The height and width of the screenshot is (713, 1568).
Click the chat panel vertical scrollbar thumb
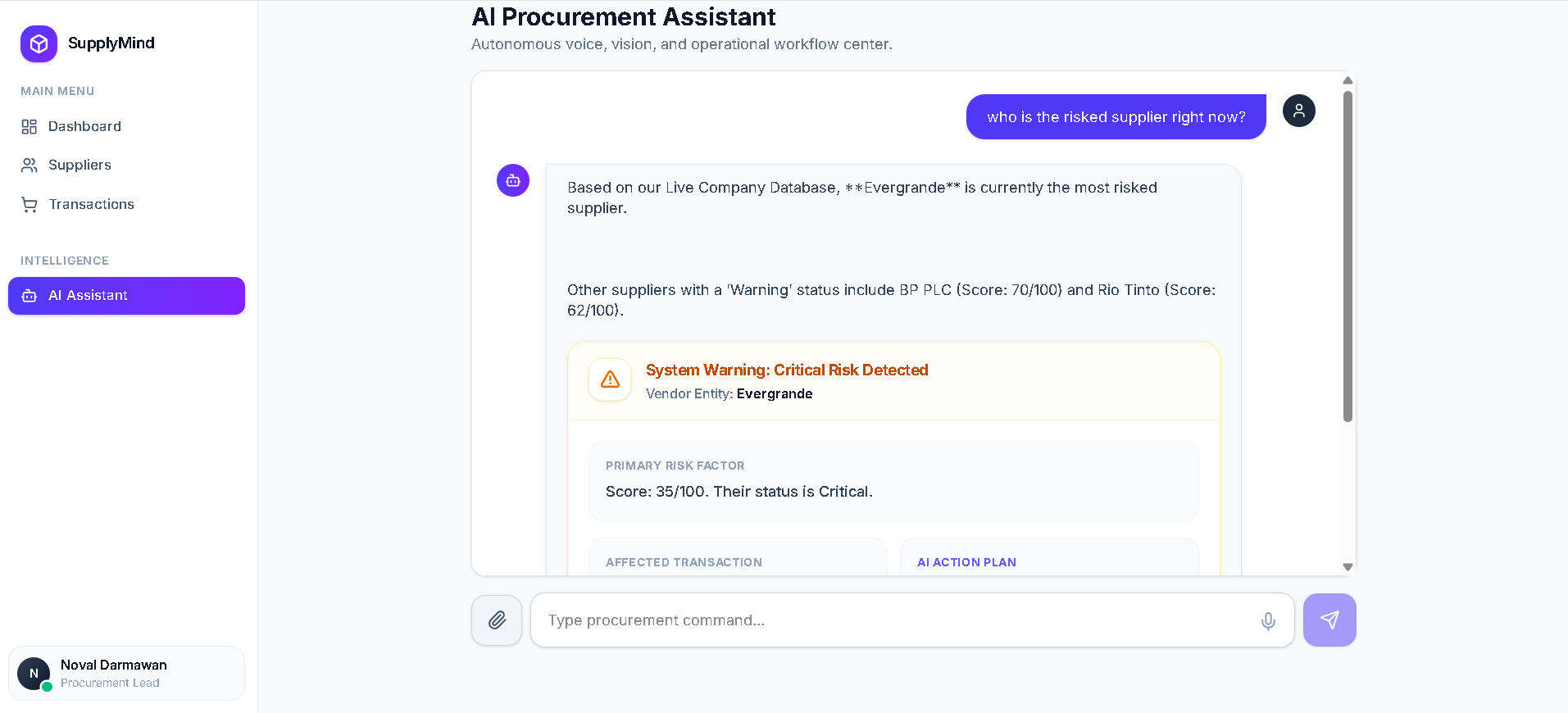(1348, 257)
